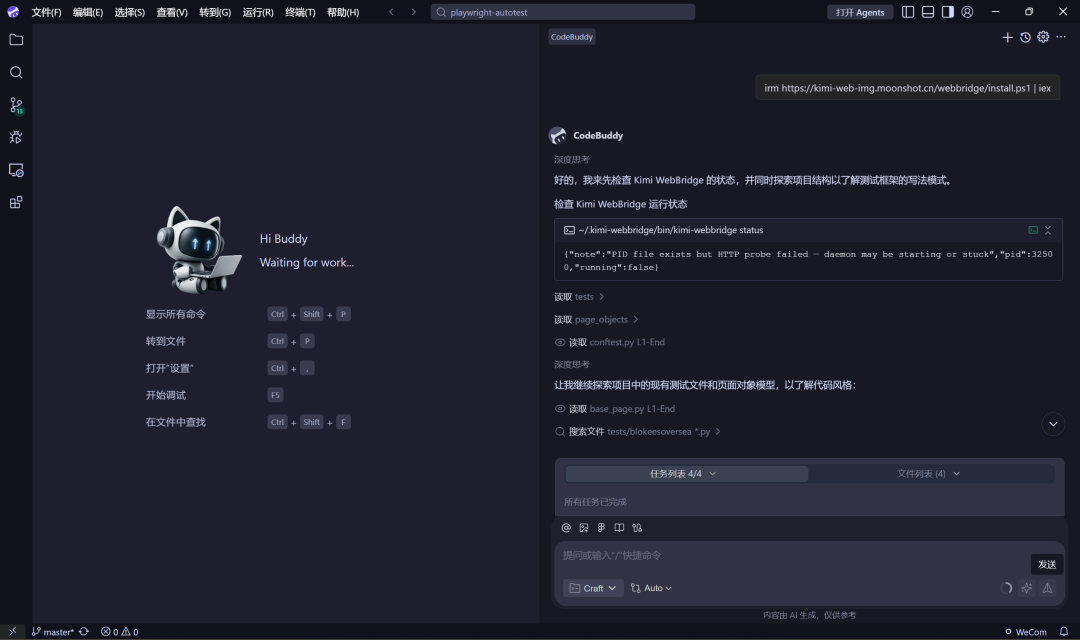Open the Auto model dropdown
Viewport: 1080px width, 640px height.
pyautogui.click(x=651, y=588)
